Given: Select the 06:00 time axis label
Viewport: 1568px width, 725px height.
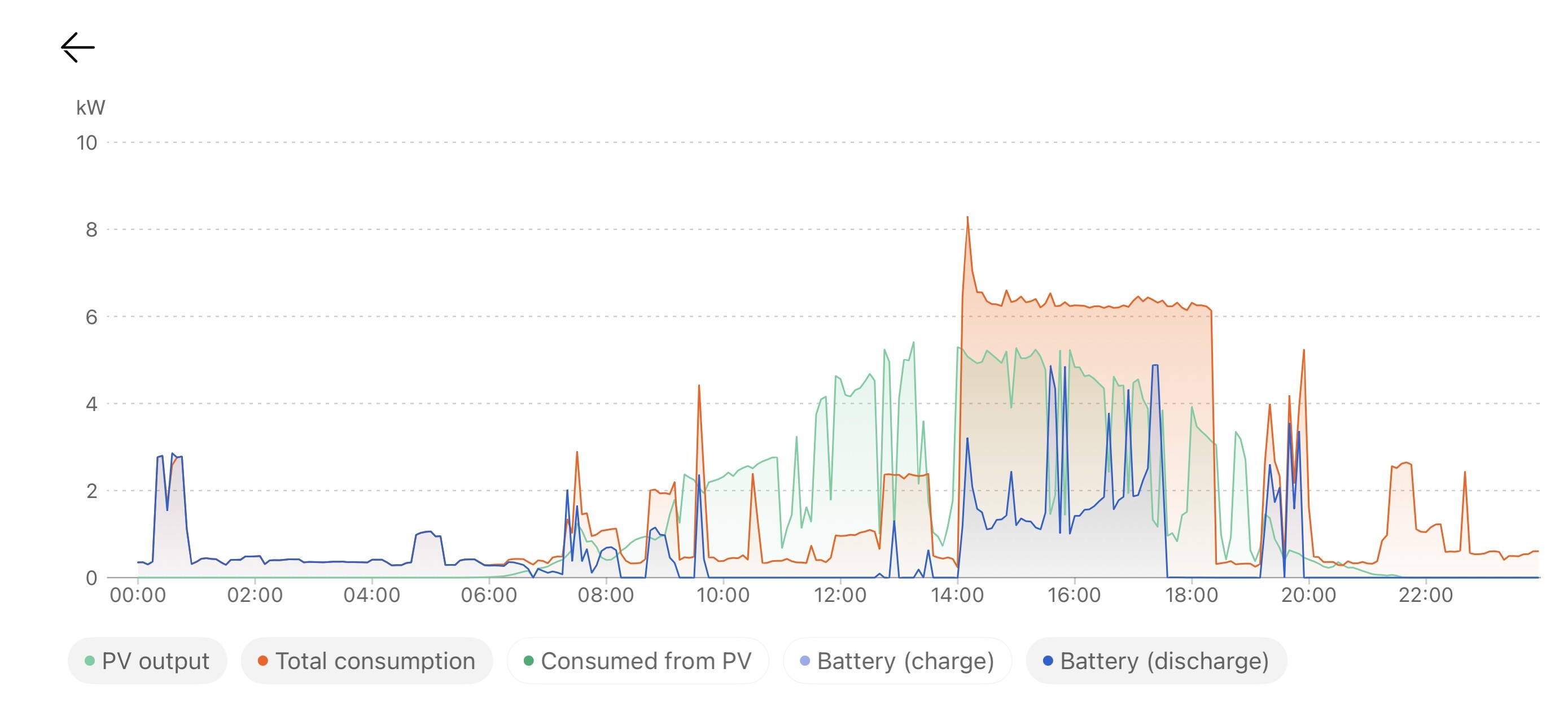Looking at the screenshot, I should coord(489,595).
